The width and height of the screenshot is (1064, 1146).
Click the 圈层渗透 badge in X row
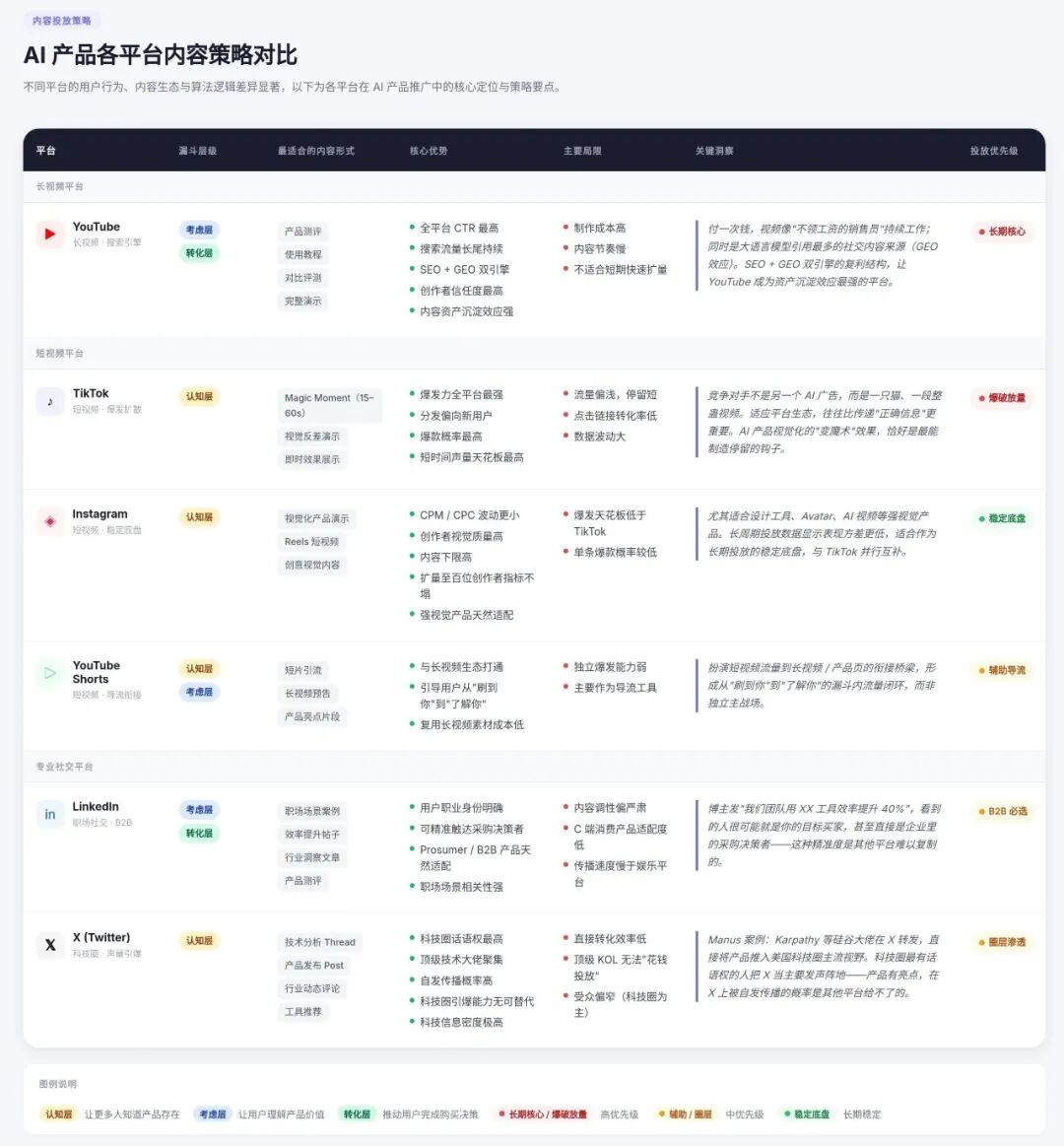1002,942
